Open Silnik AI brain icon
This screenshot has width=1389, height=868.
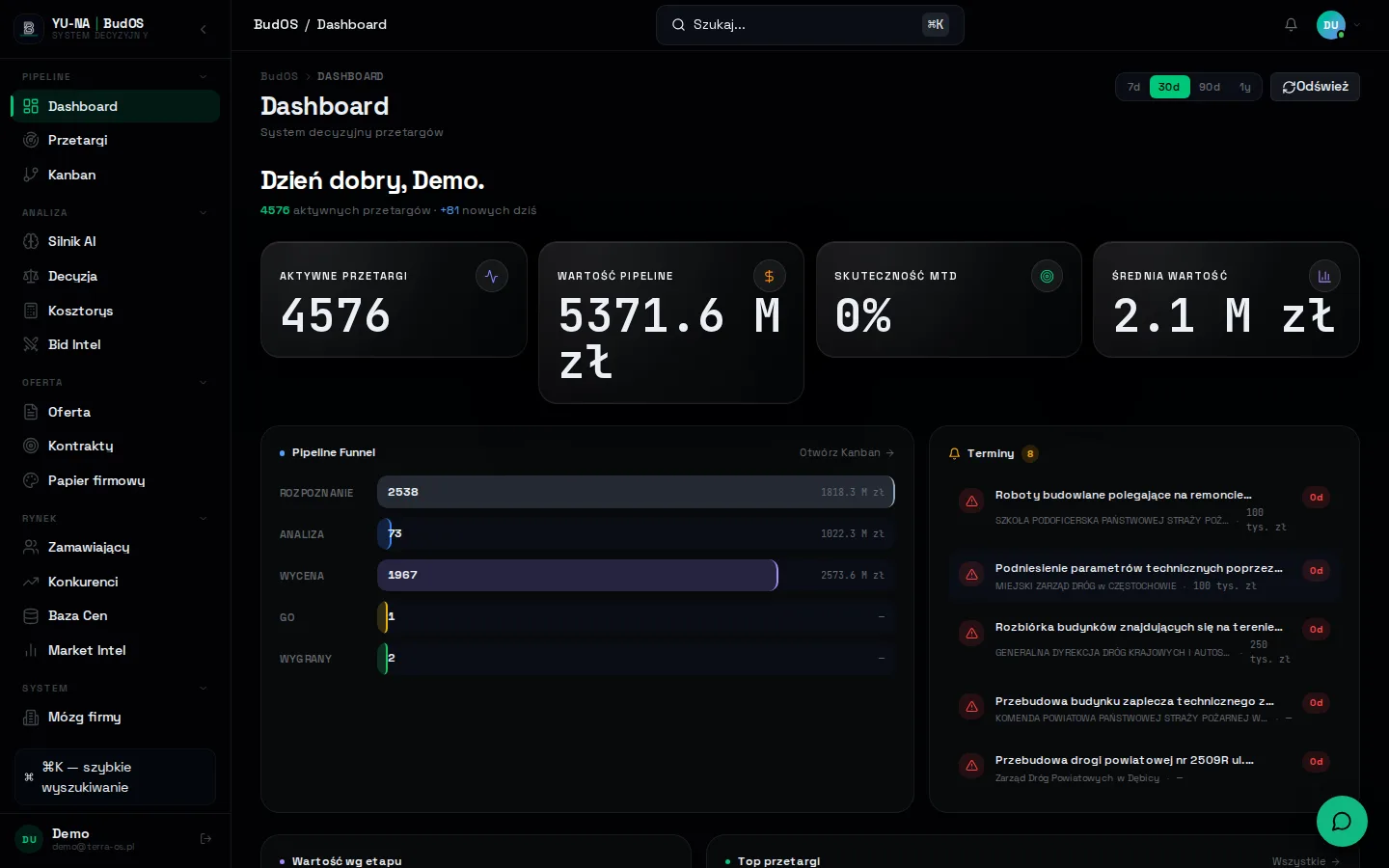point(31,241)
